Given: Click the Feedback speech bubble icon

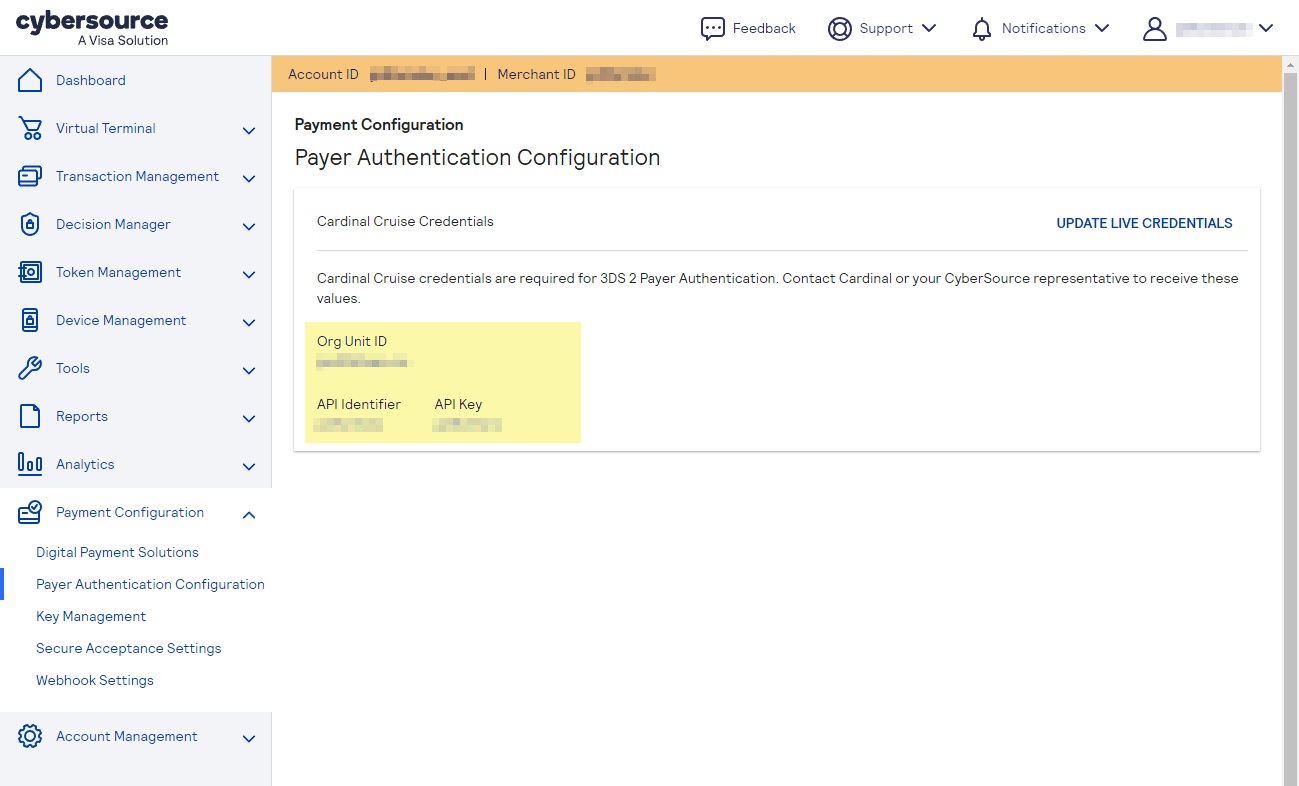Looking at the screenshot, I should [712, 29].
